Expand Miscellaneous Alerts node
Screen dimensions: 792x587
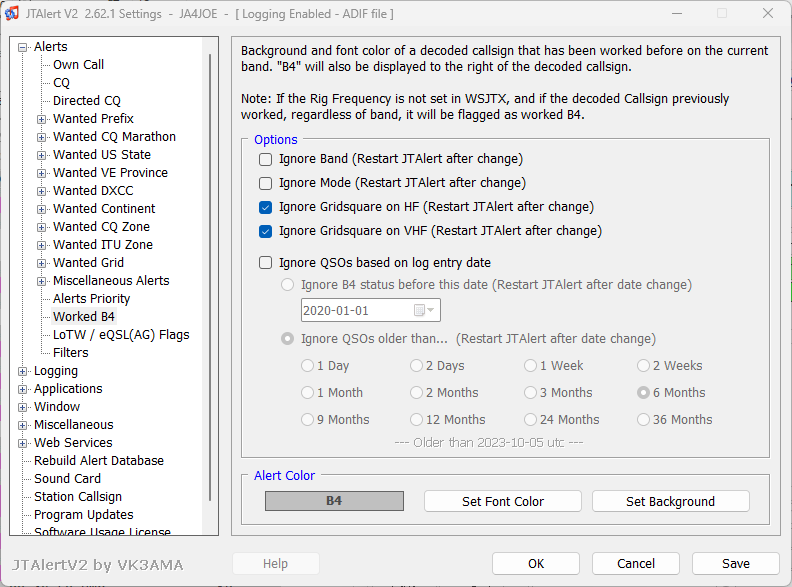[x=41, y=281]
